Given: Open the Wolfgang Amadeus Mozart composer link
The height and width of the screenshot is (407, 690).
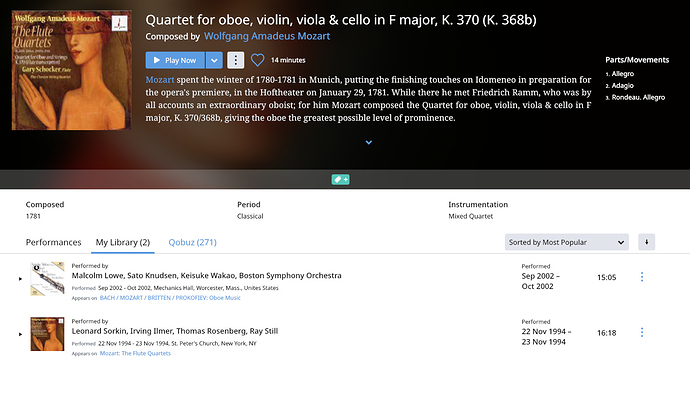Looking at the screenshot, I should pos(267,36).
